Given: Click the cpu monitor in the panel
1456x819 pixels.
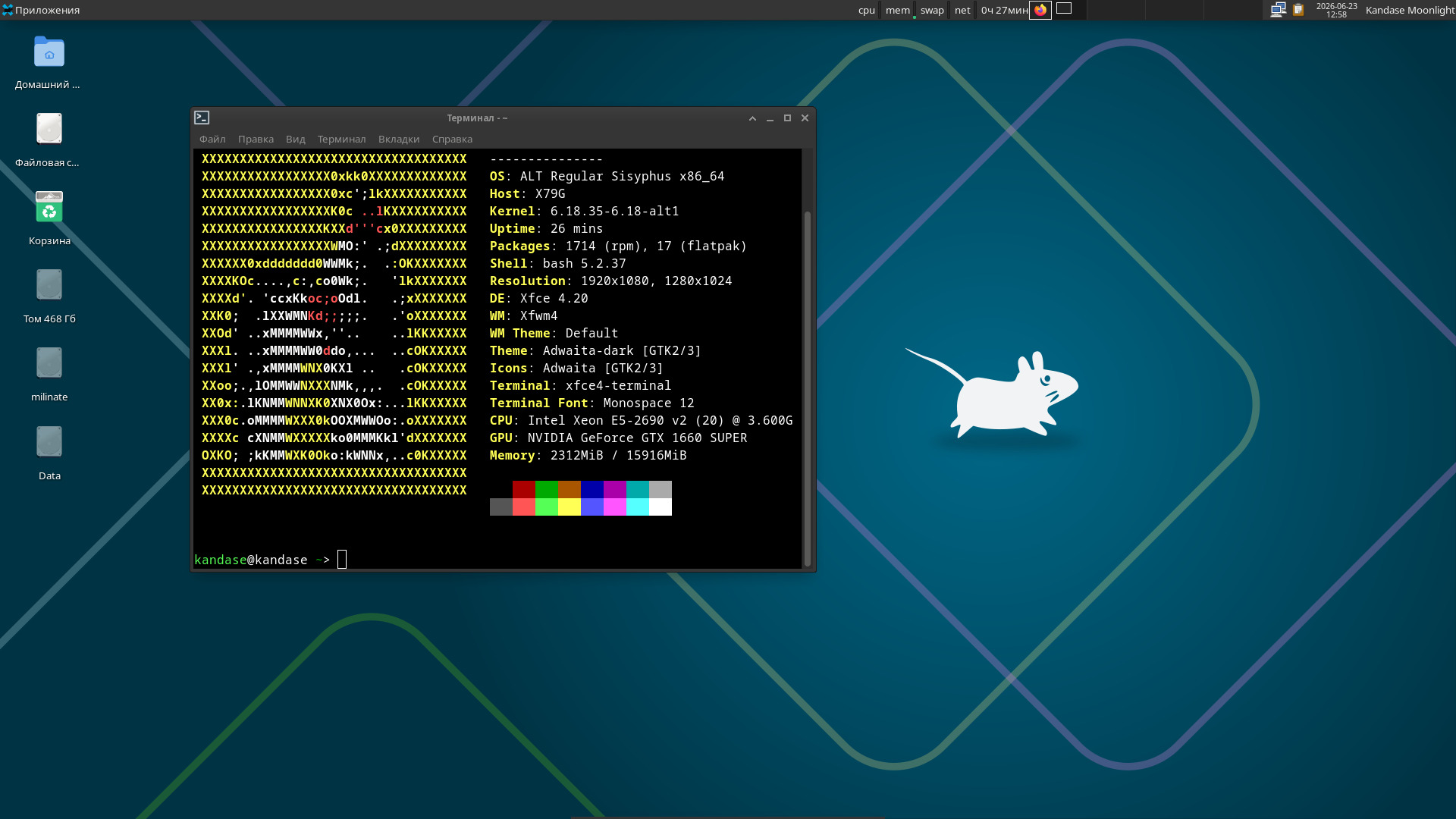Looking at the screenshot, I should pos(867,10).
